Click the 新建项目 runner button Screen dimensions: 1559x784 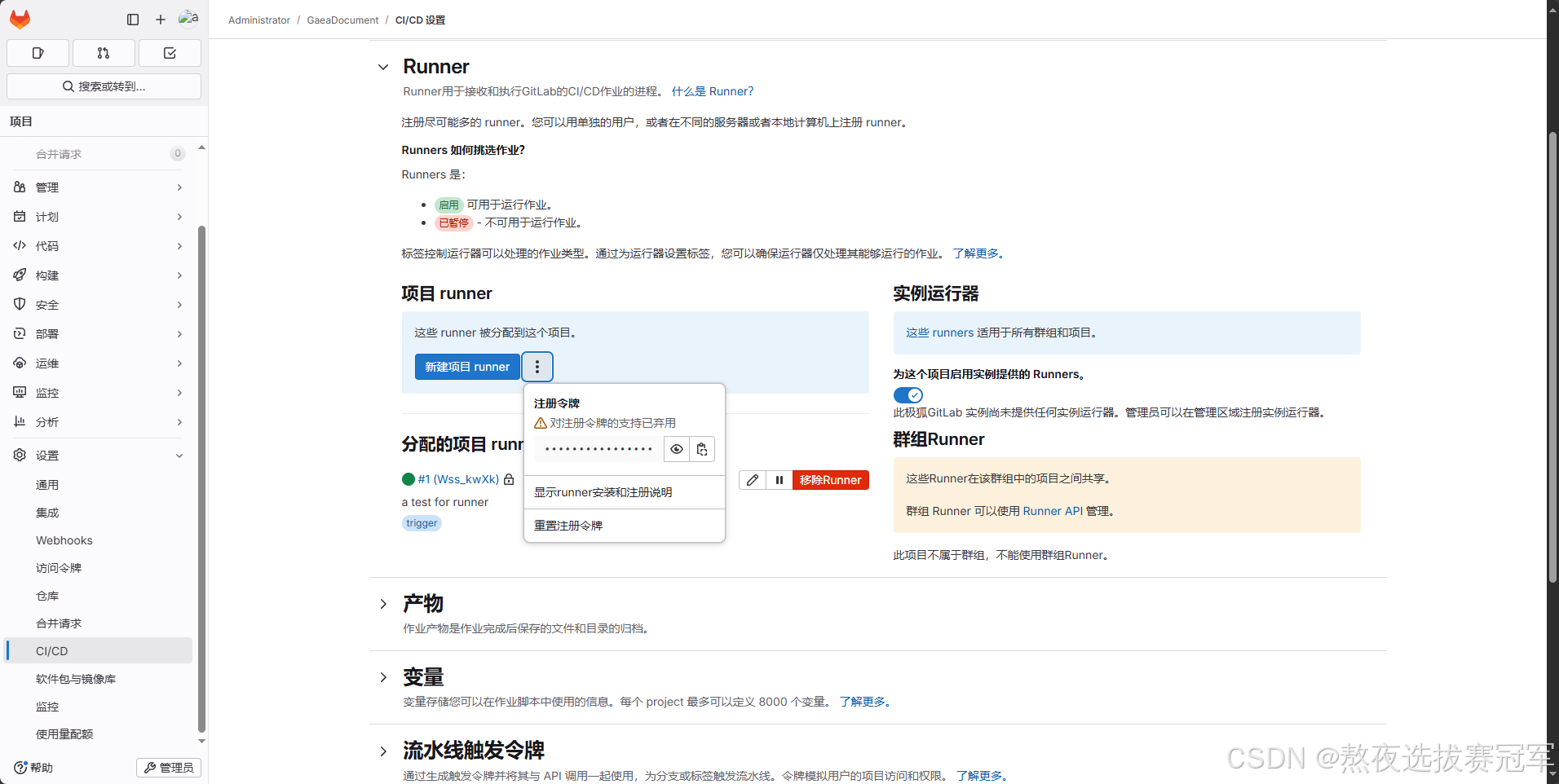coord(466,367)
